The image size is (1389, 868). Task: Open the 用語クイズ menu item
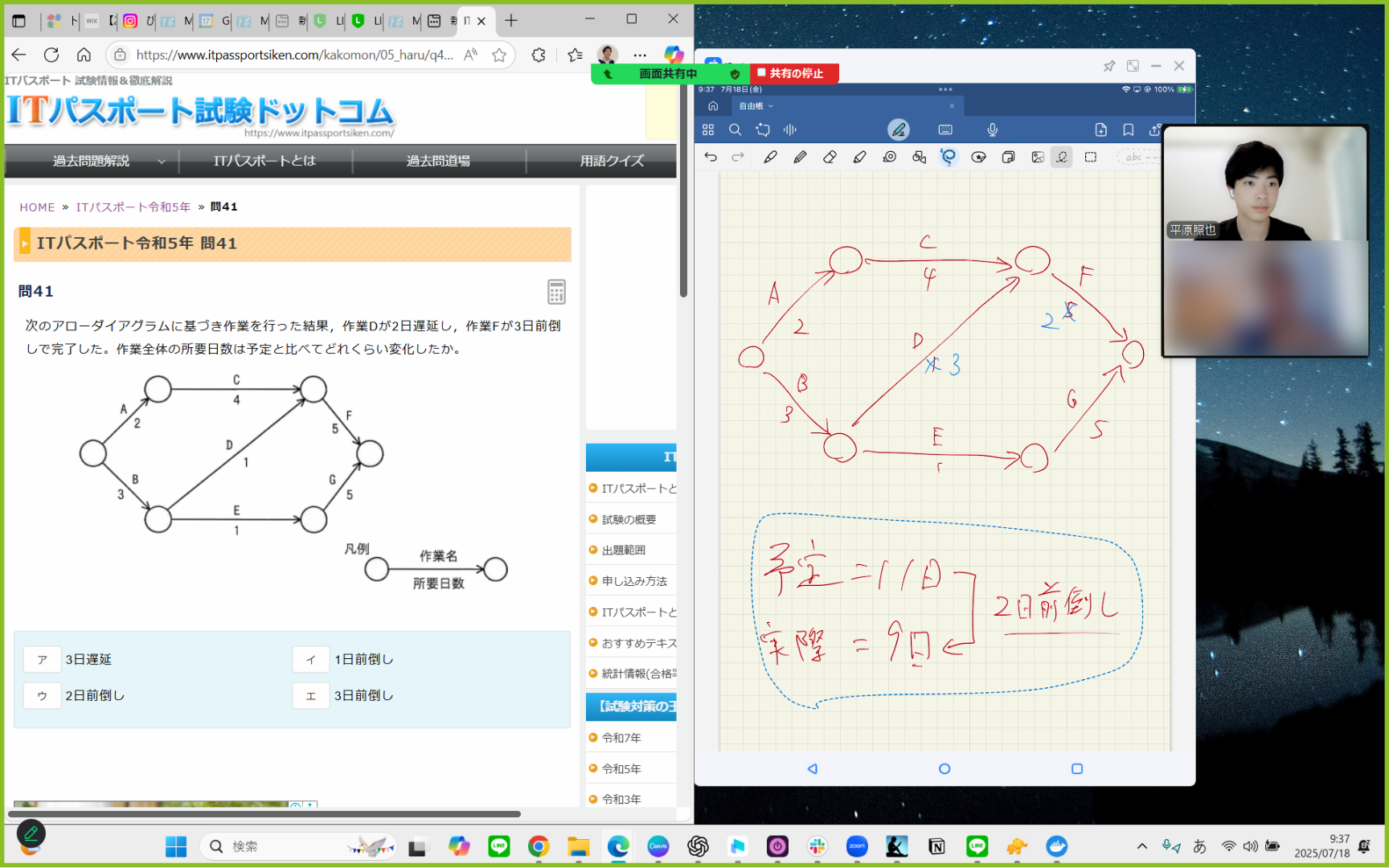[x=612, y=161]
